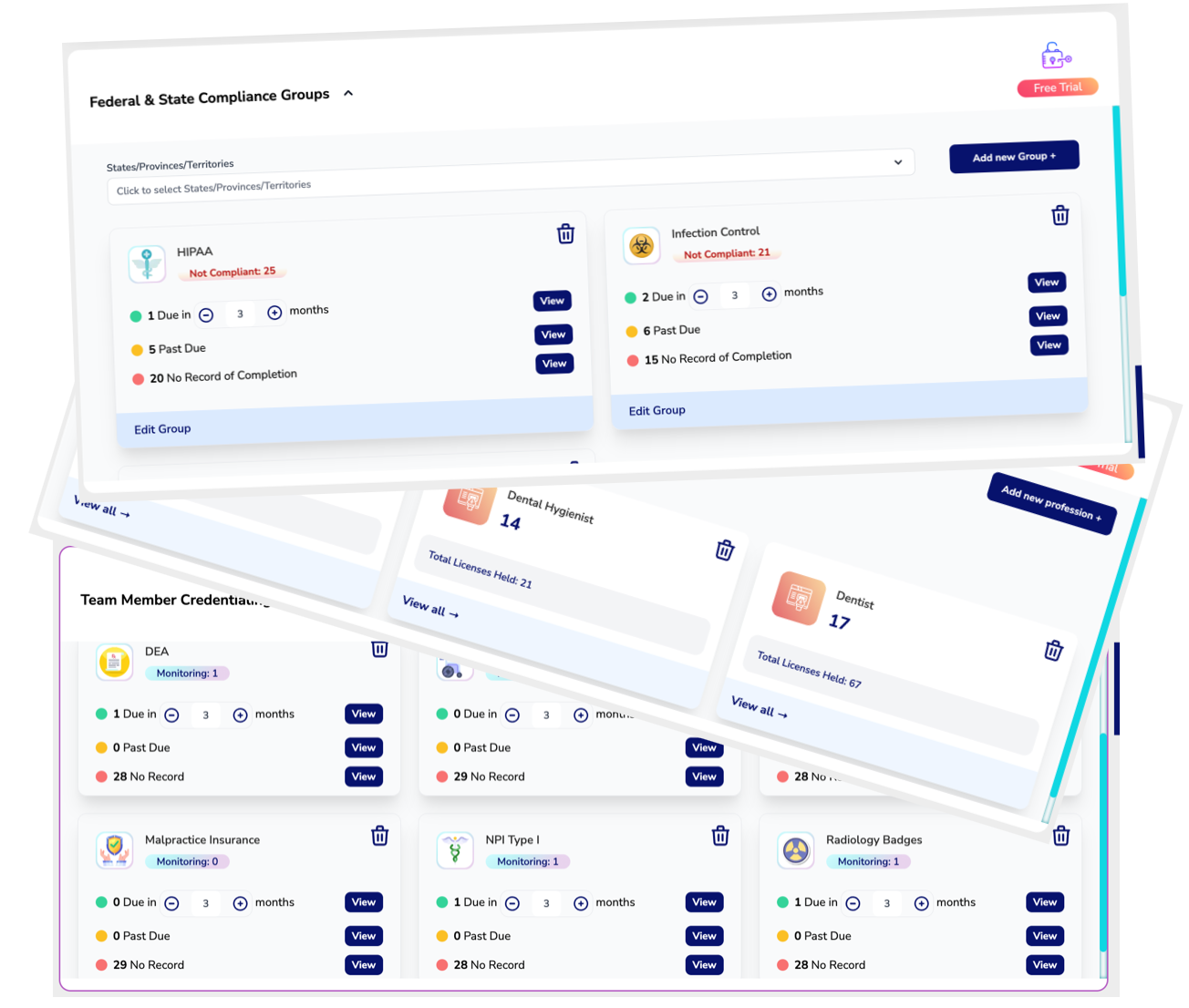View HIPAA No Record of Completion items
The image size is (1189, 1008).
[554, 364]
